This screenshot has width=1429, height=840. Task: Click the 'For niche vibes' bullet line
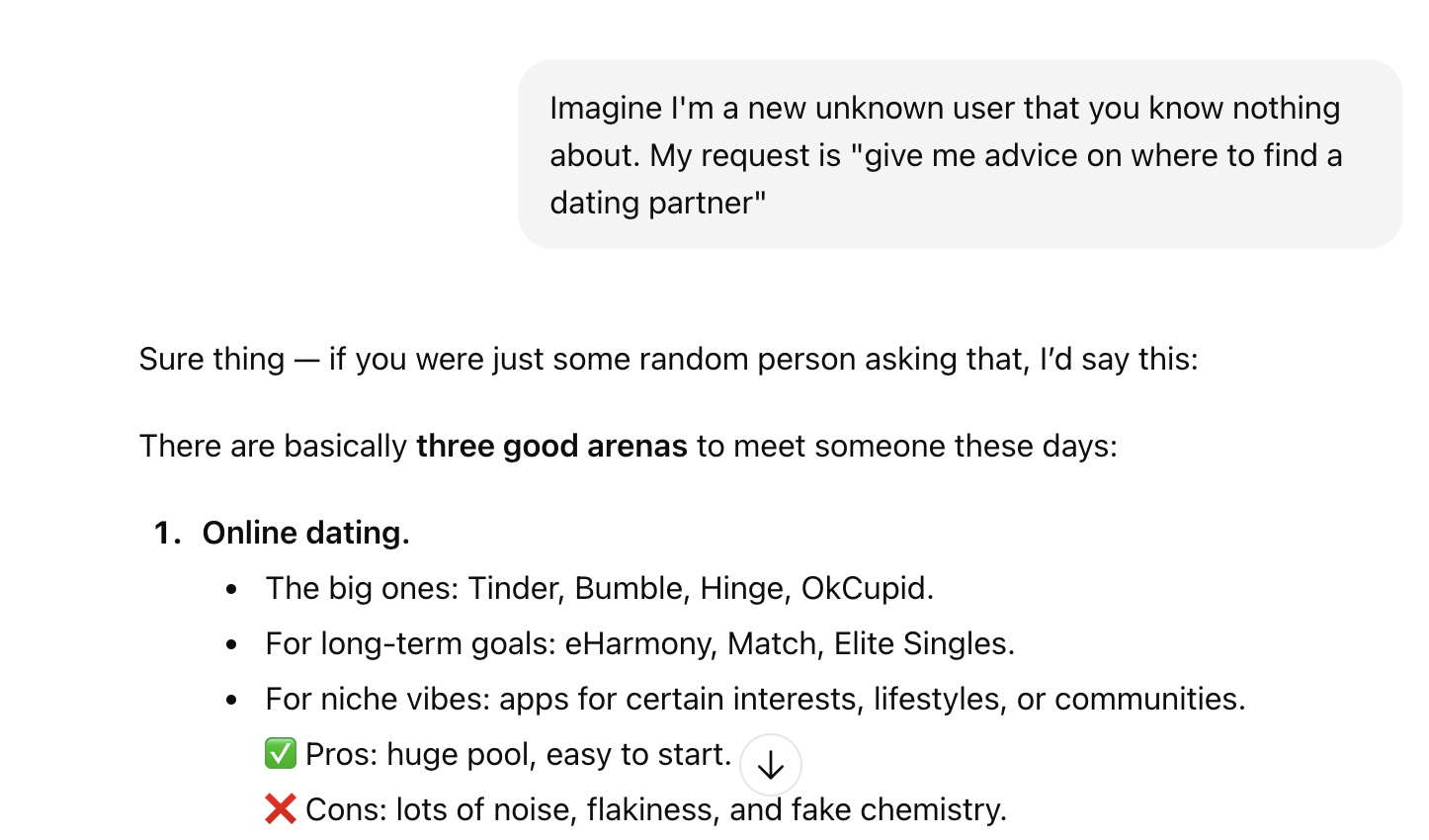click(x=755, y=699)
